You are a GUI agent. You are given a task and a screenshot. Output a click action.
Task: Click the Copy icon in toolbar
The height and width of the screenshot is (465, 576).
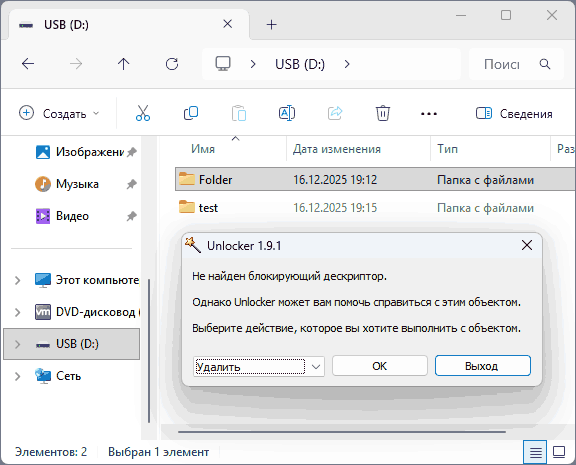tap(191, 113)
